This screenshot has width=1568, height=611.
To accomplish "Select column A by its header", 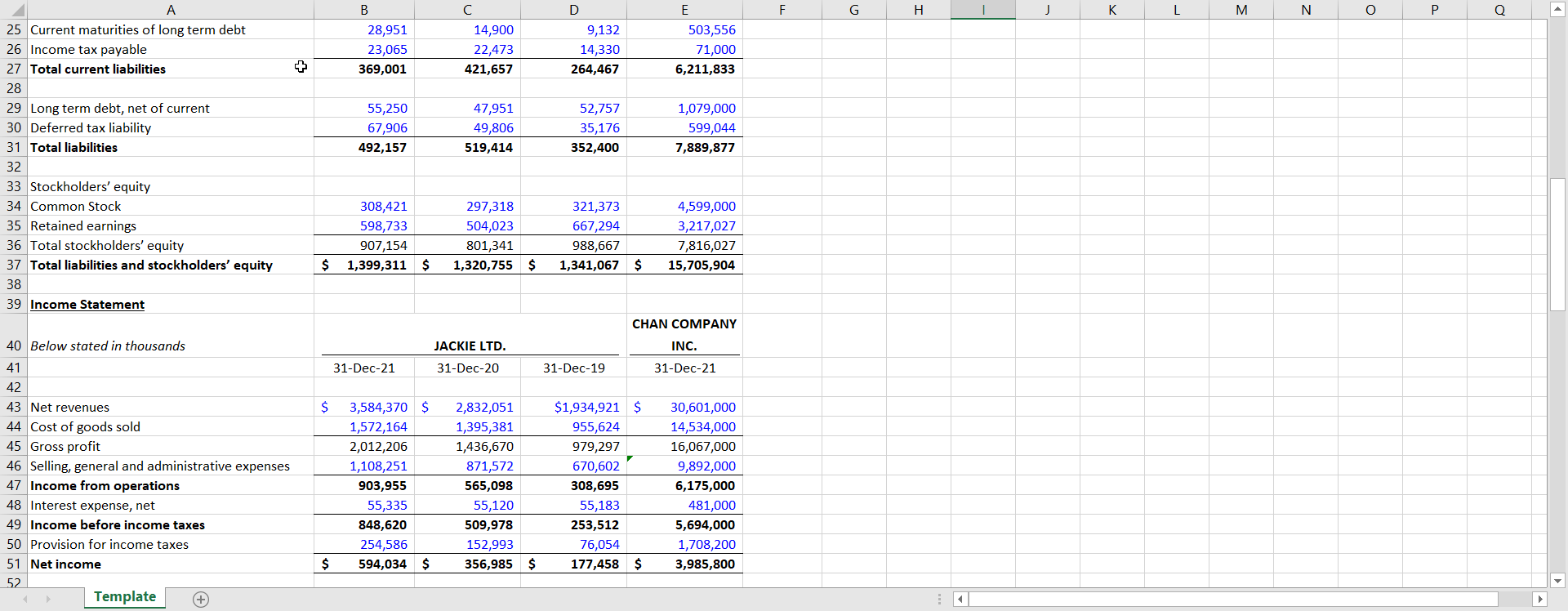I will click(x=171, y=10).
